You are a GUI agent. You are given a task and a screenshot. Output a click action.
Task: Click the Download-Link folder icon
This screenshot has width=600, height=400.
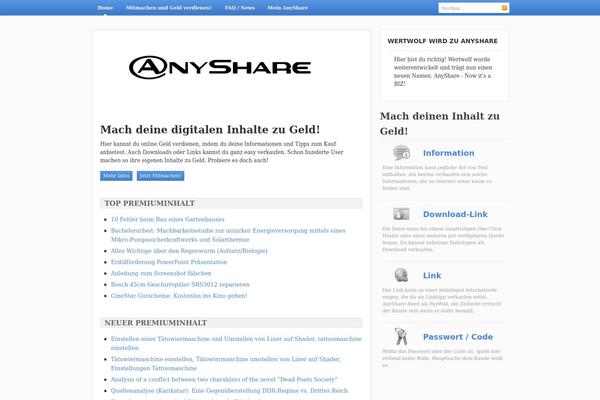click(401, 214)
